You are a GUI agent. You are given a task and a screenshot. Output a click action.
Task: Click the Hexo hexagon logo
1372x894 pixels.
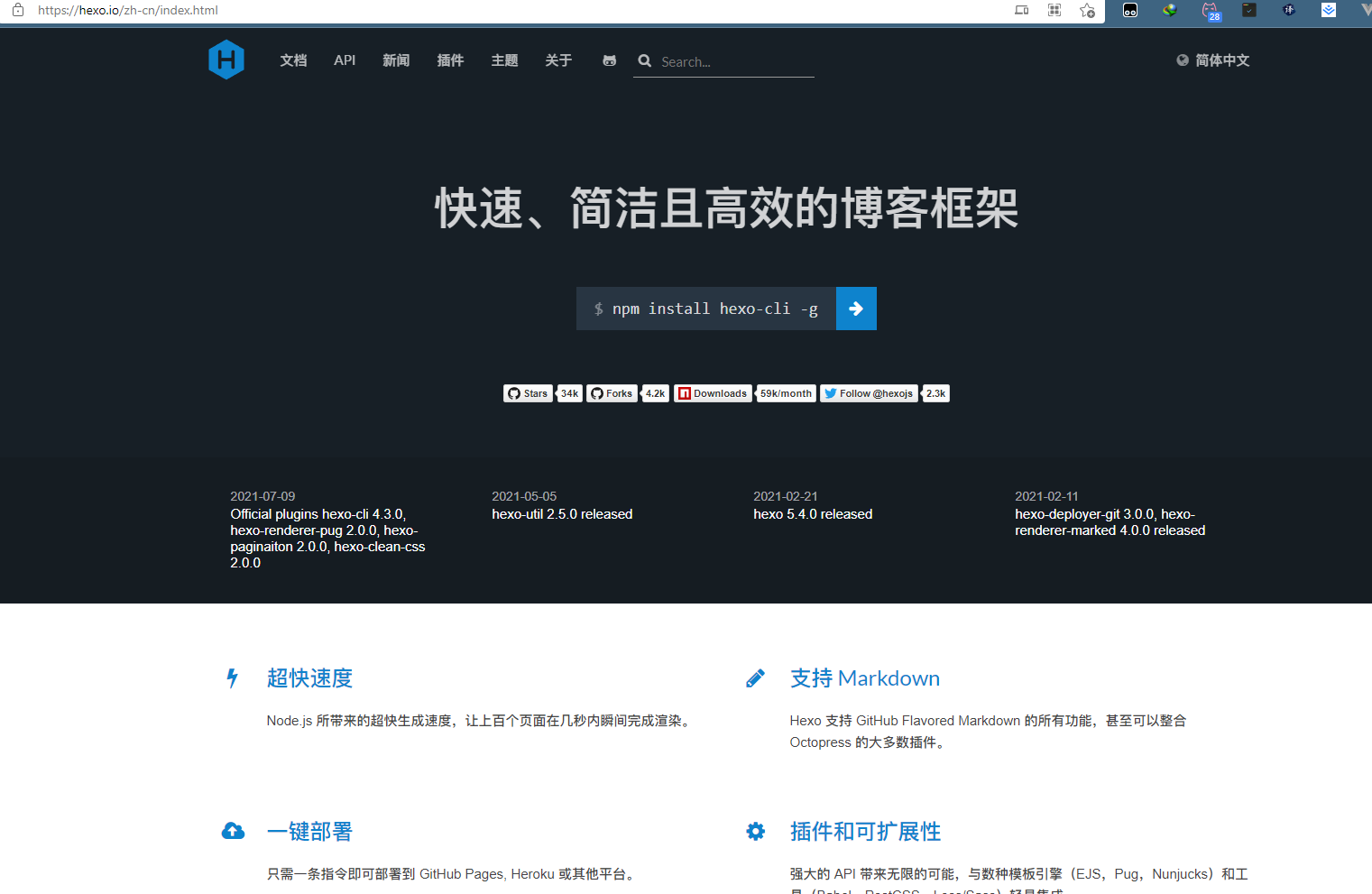pyautogui.click(x=226, y=60)
